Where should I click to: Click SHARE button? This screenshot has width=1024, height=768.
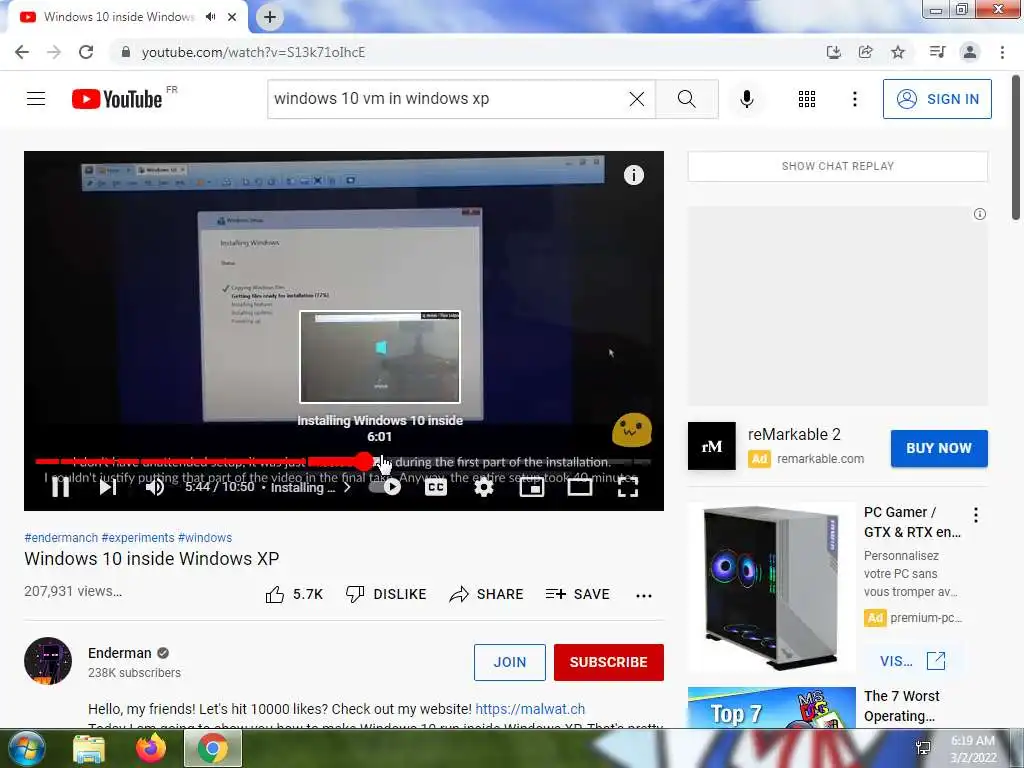coord(487,594)
